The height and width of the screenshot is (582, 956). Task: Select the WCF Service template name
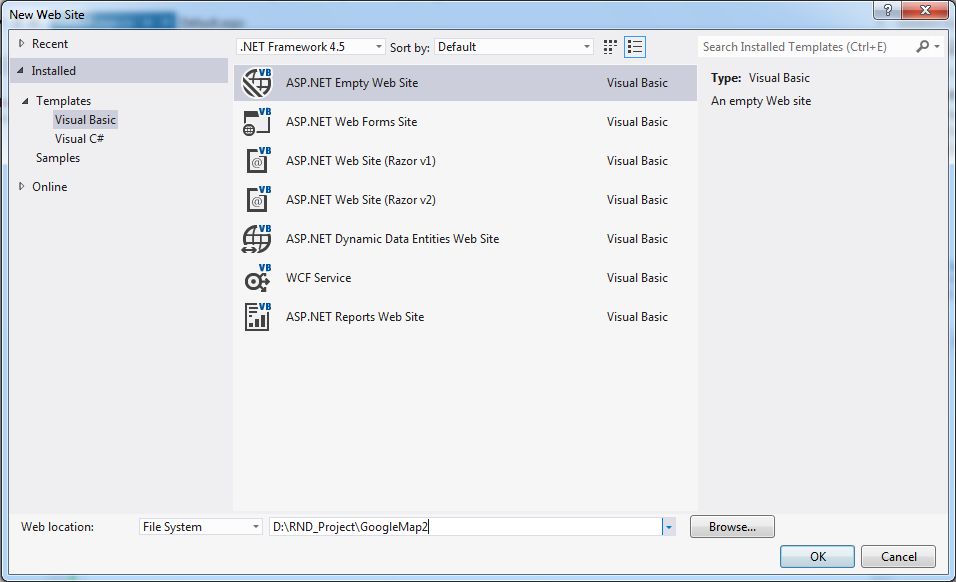coord(318,278)
